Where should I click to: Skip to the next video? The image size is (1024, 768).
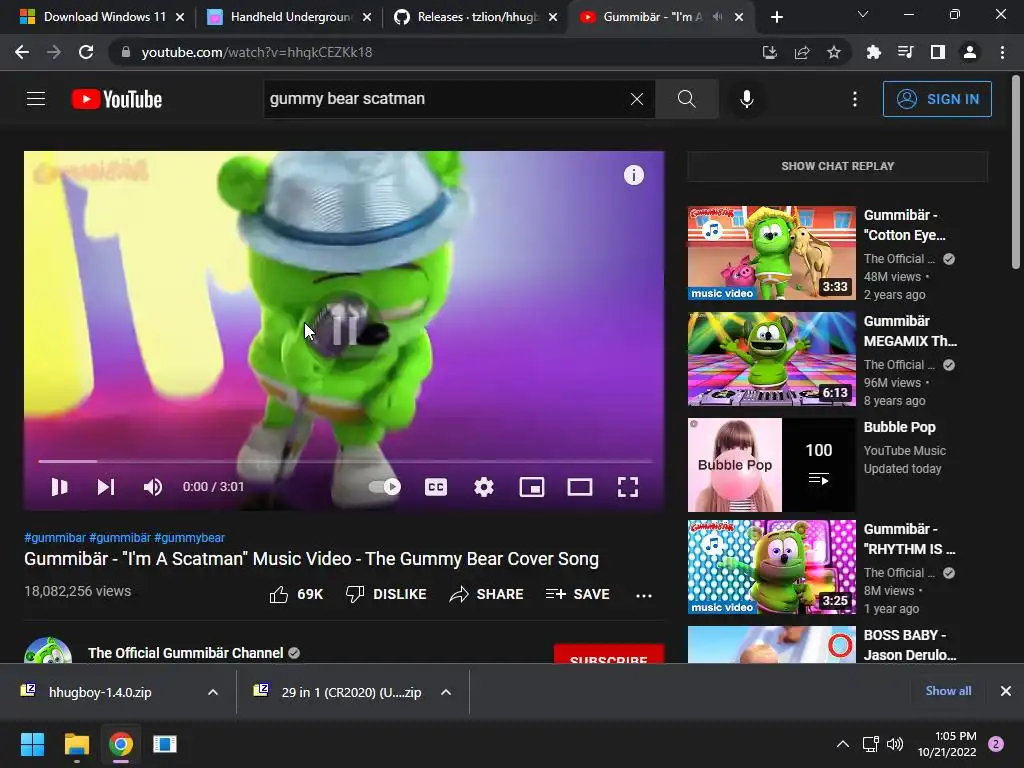point(106,487)
